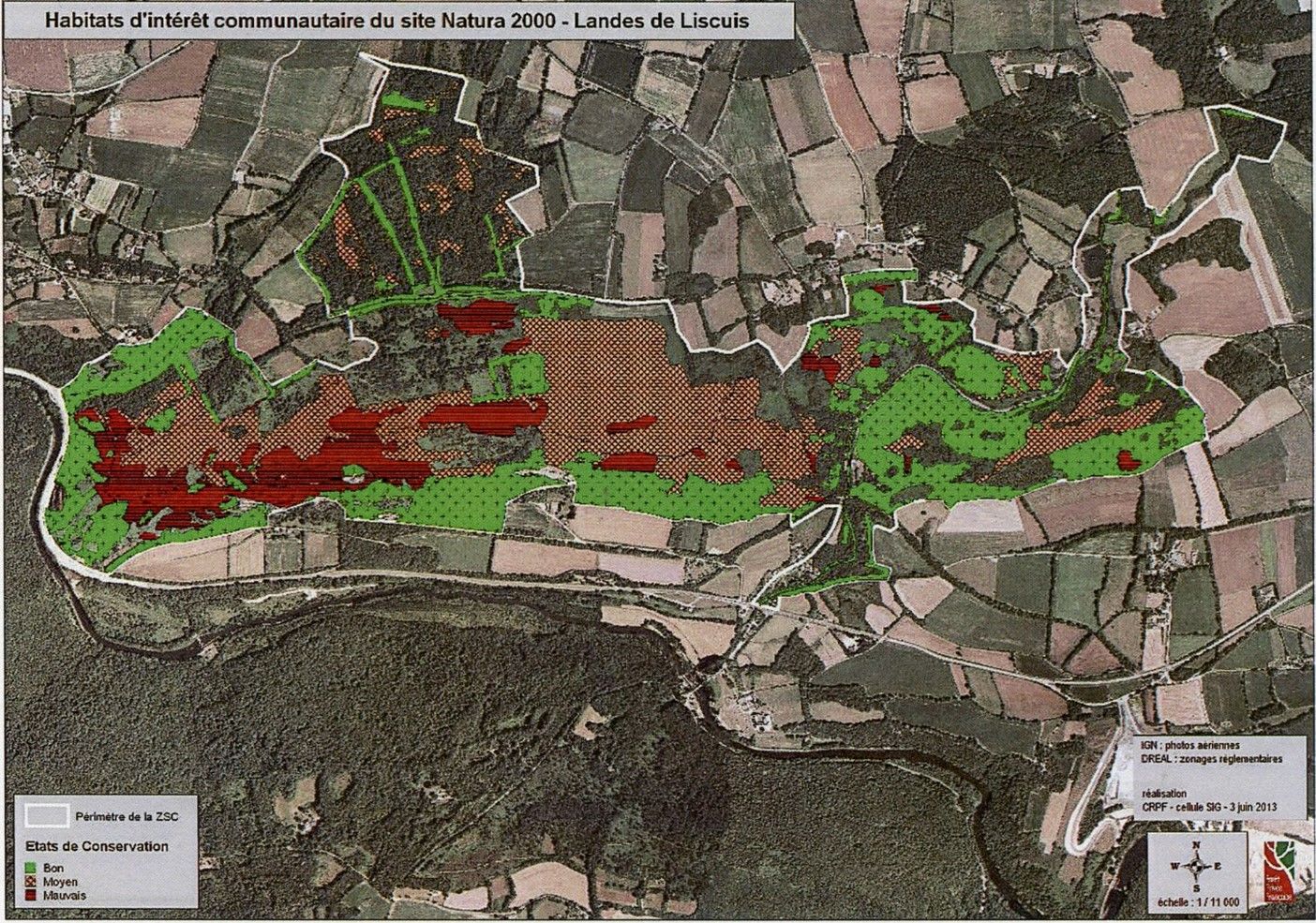This screenshot has height=923, width=1316.
Task: Click the Mauvais label in the legend
Action: (x=64, y=896)
